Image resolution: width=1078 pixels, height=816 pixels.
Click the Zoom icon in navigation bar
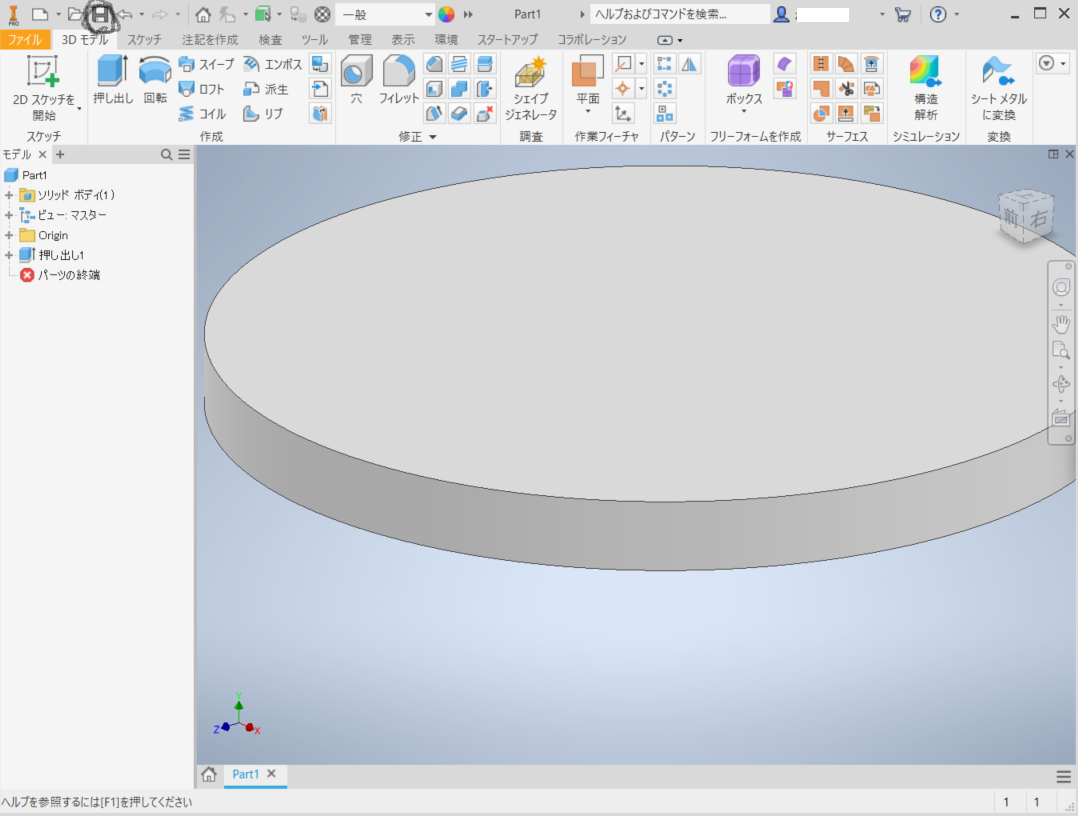1061,351
